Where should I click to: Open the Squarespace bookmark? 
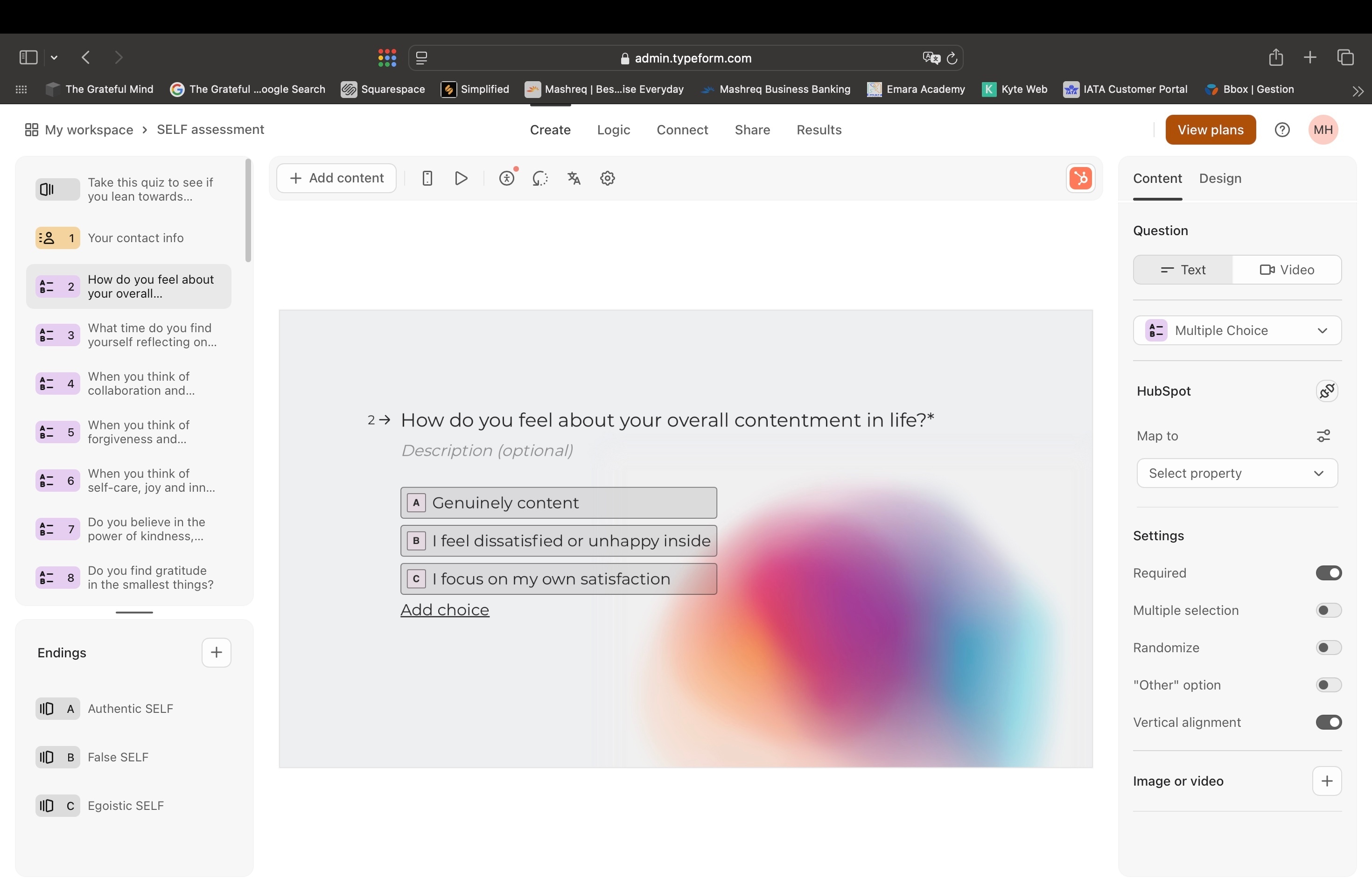(383, 89)
